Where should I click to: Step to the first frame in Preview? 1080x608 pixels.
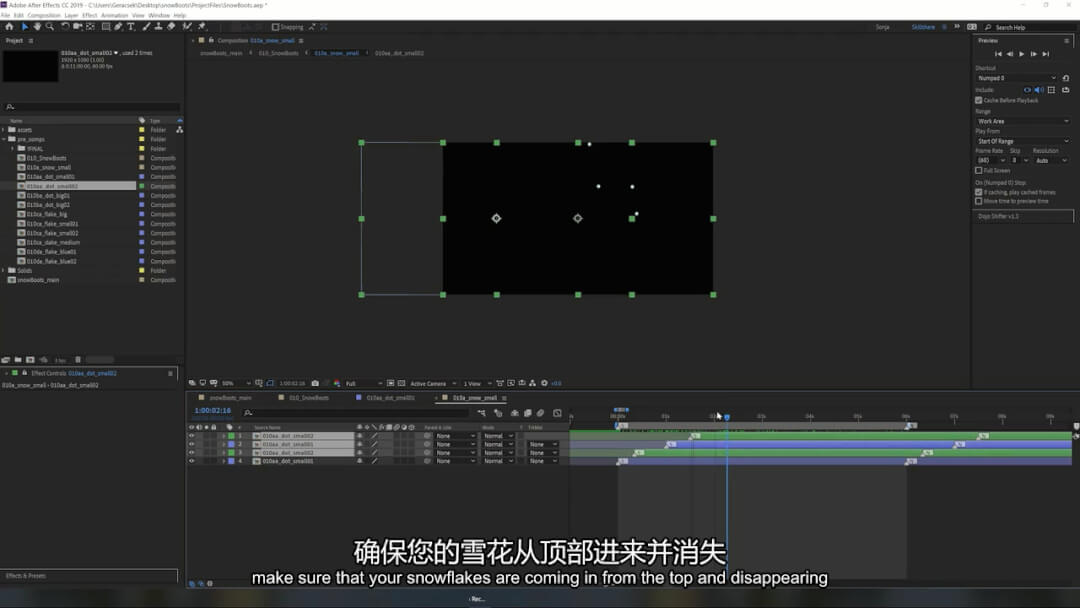click(998, 54)
